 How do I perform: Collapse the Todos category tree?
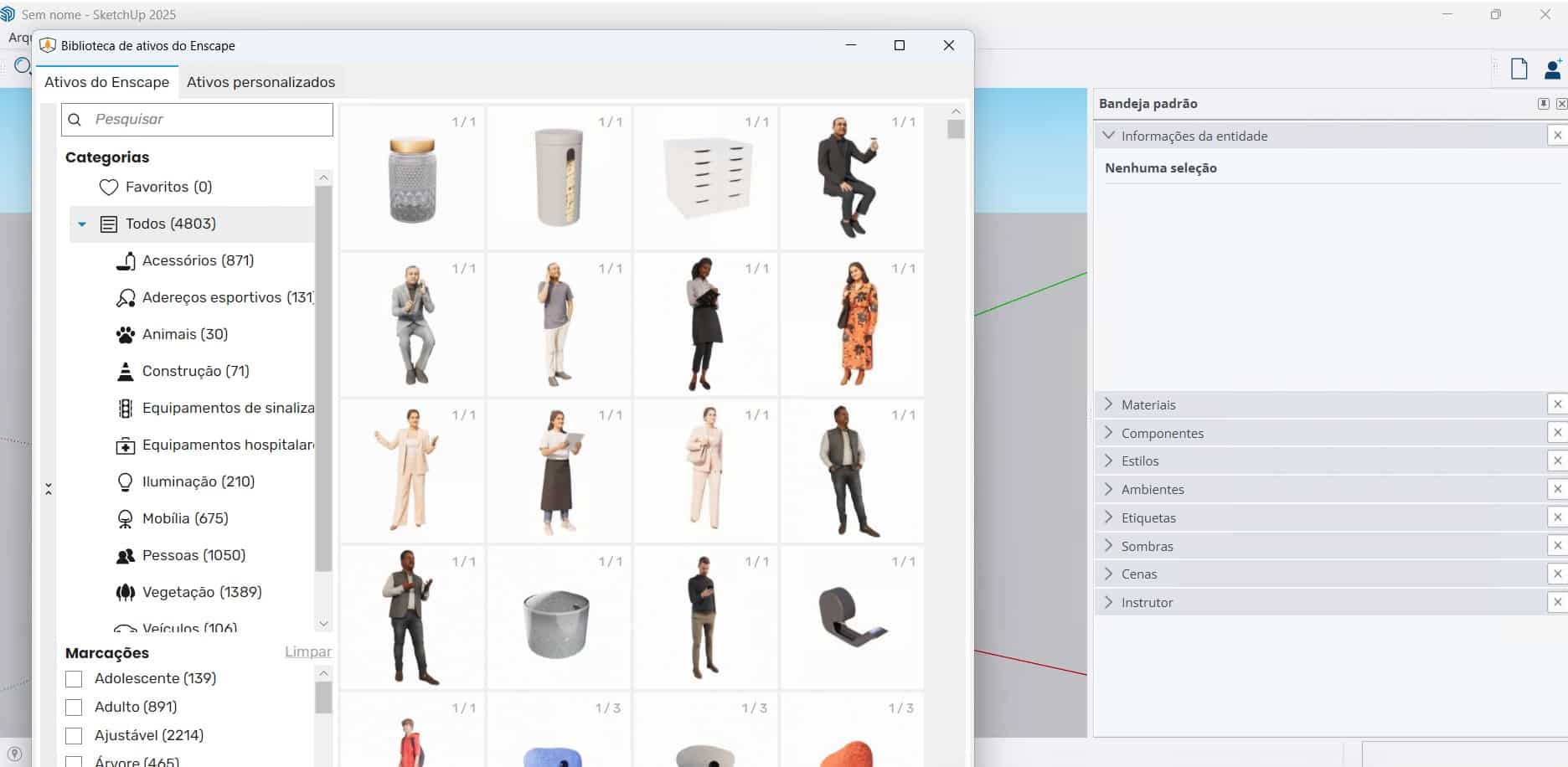click(x=82, y=224)
